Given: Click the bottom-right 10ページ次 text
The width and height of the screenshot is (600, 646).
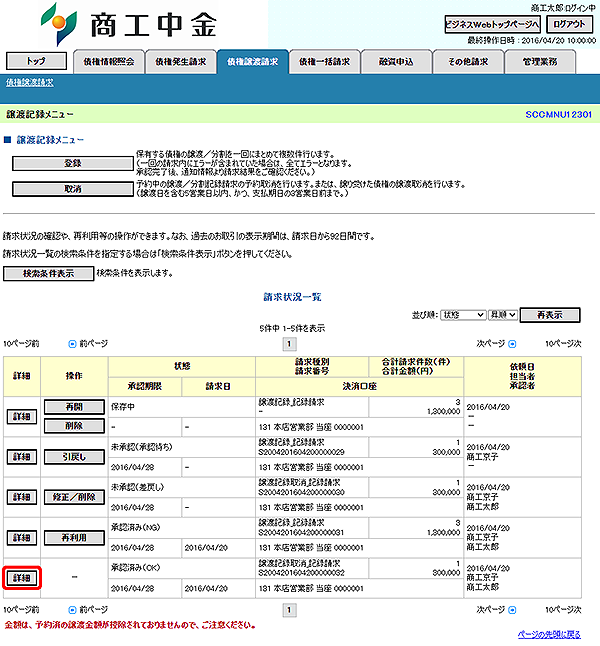Looking at the screenshot, I should 563,610.
